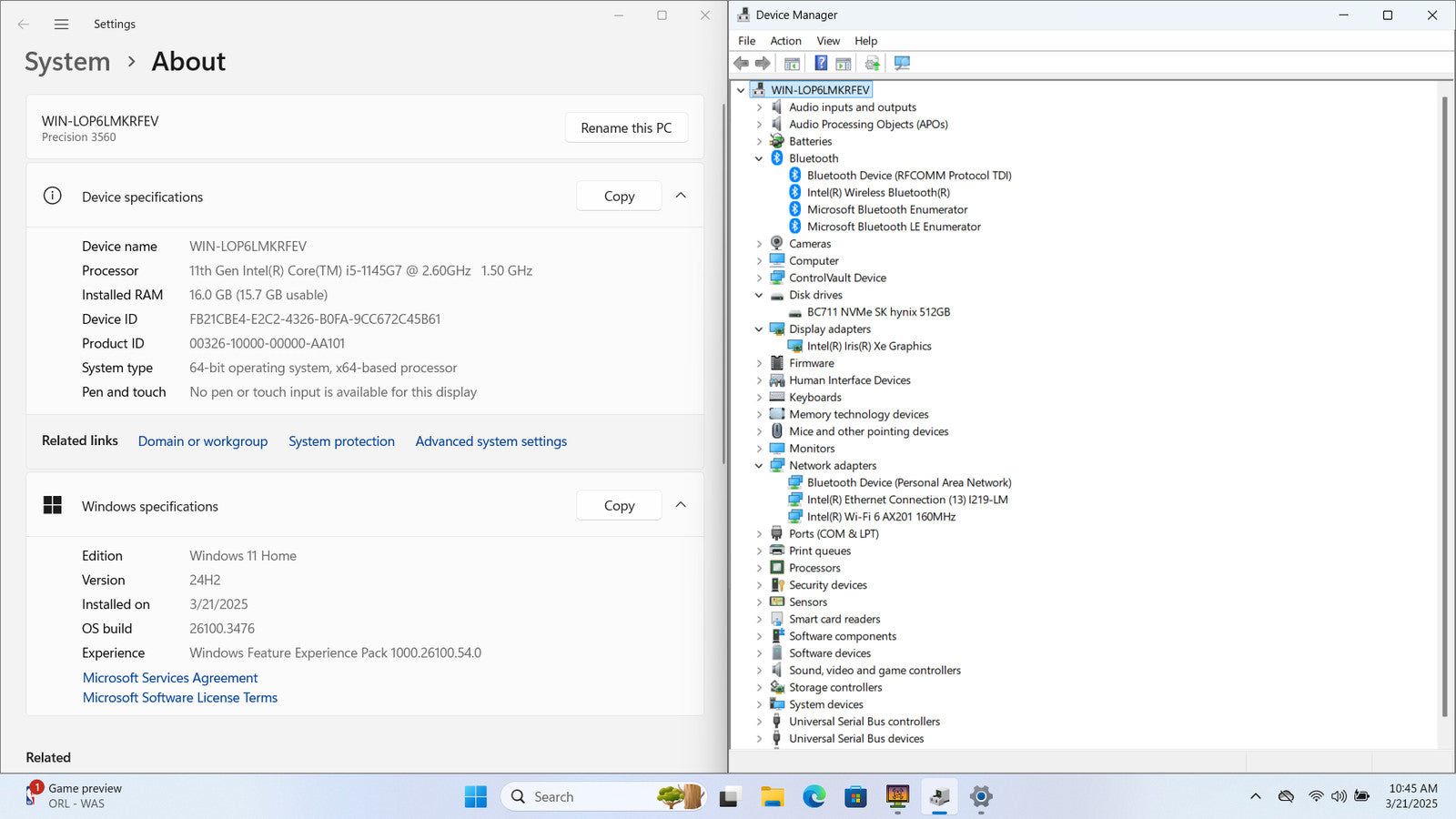Open Microsoft Store from the taskbar
This screenshot has height=819, width=1456.
(x=855, y=797)
